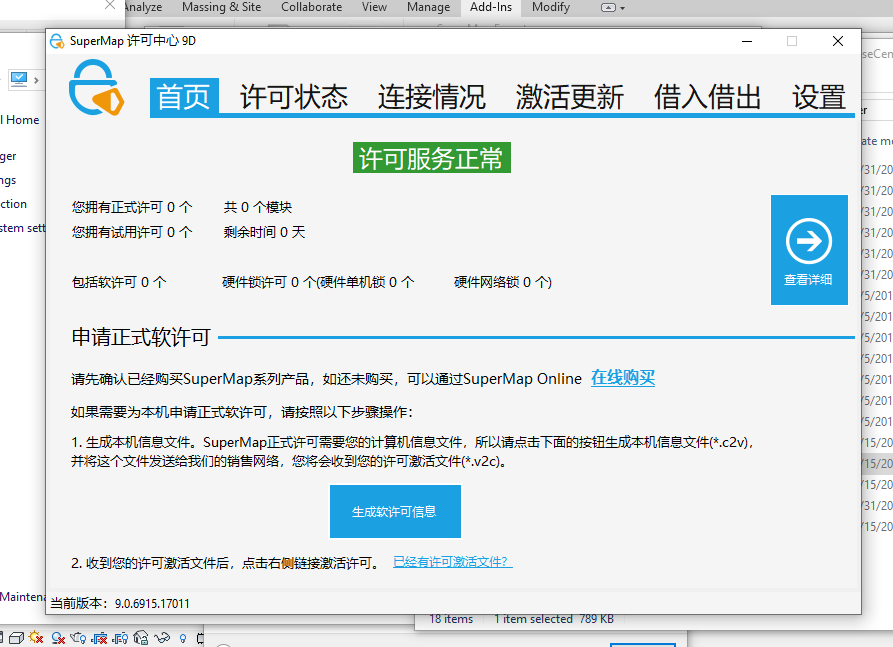This screenshot has width=893, height=647.
Task: Click the 硬件网络锁 0 个 text
Action: [503, 282]
